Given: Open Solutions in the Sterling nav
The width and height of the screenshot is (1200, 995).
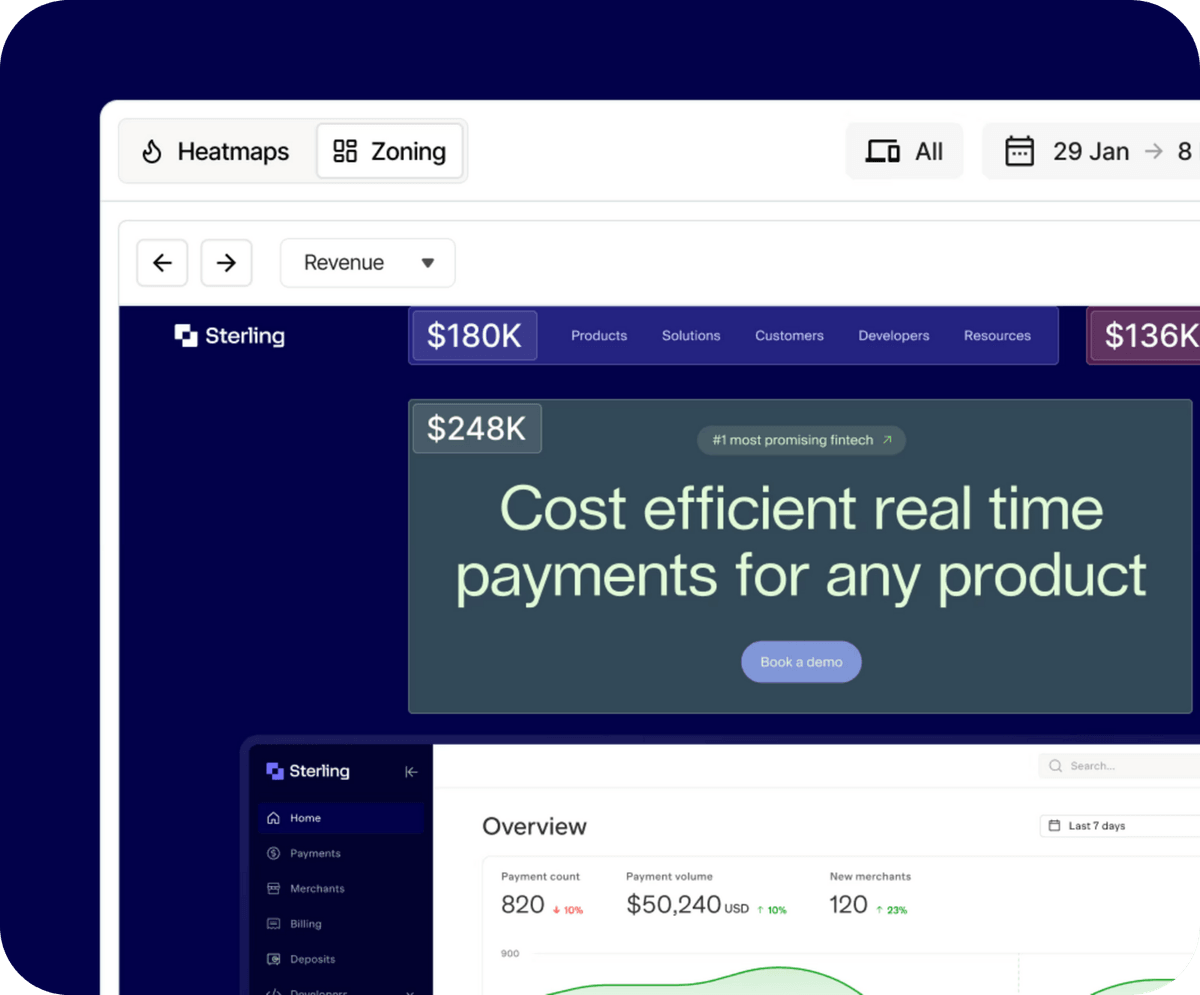Looking at the screenshot, I should (691, 336).
